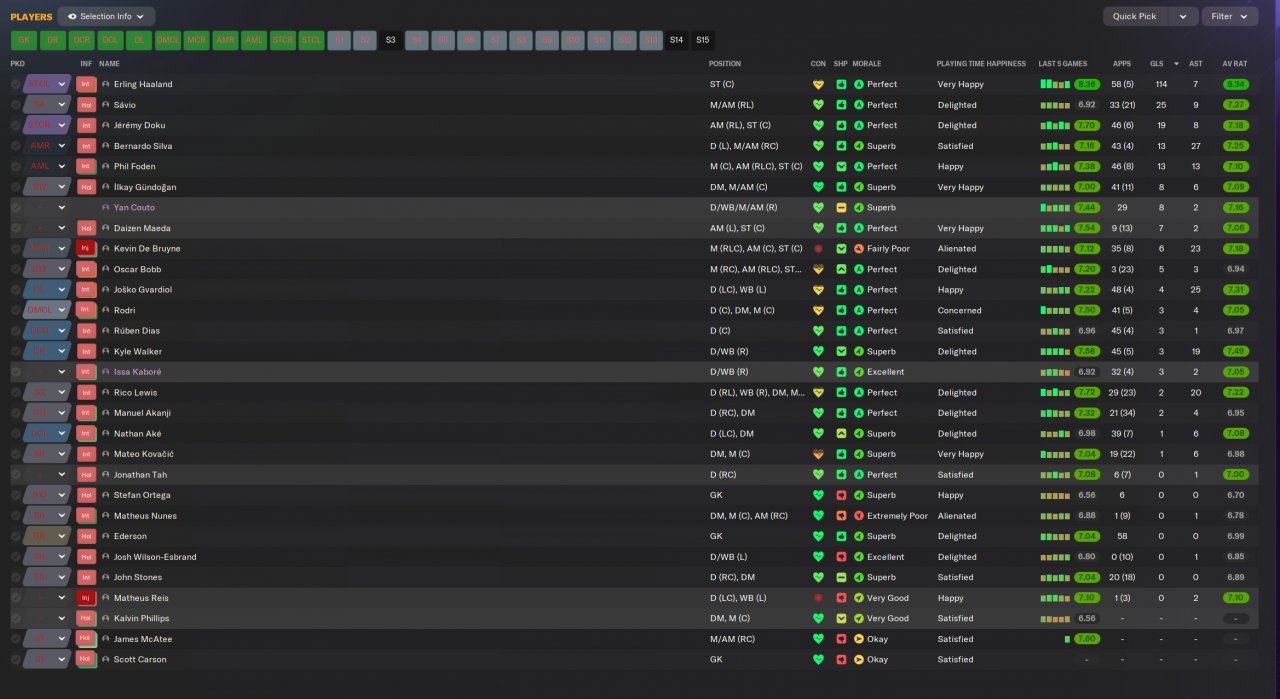Image resolution: width=1280 pixels, height=699 pixels.
Task: Click Yan Couto's yellow sharpness icon
Action: (x=841, y=208)
